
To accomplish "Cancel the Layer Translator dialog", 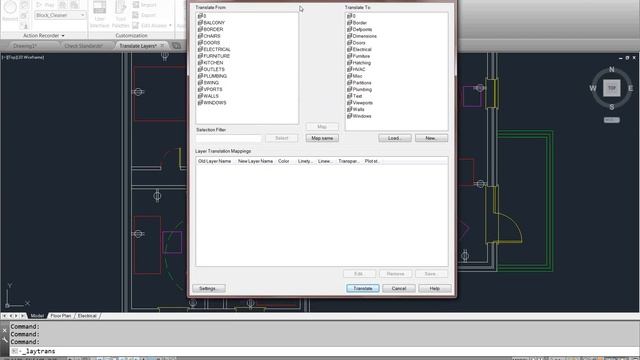I will click(399, 289).
